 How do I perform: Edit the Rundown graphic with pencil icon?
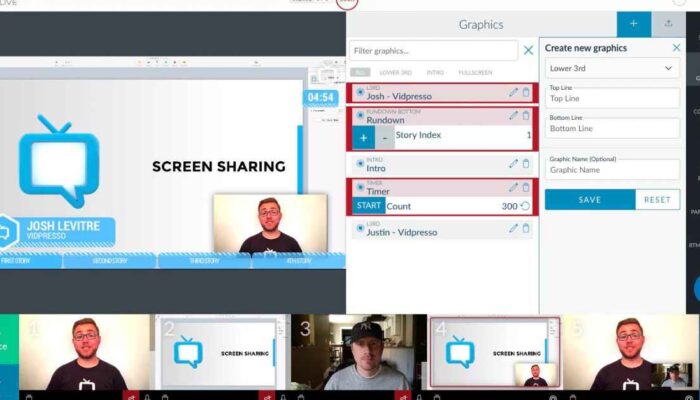pos(513,115)
